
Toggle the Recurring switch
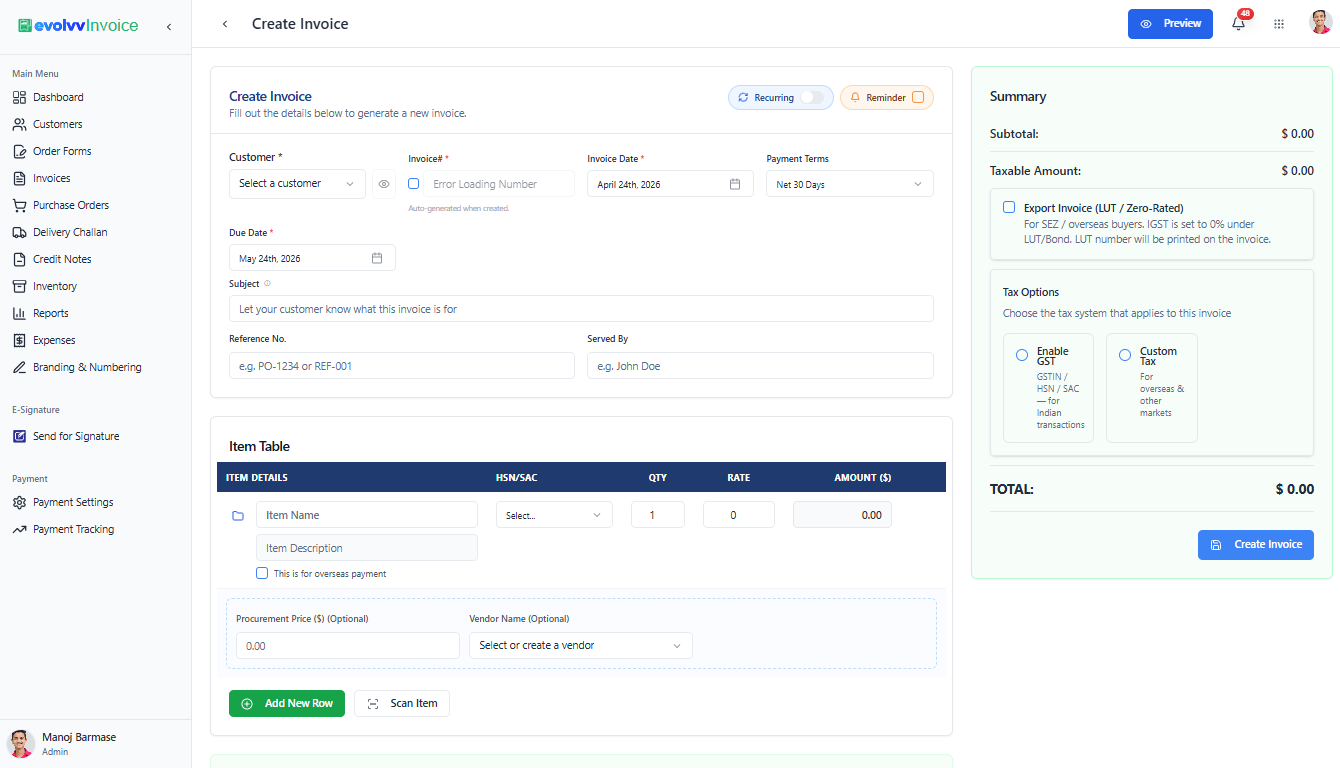coord(813,97)
